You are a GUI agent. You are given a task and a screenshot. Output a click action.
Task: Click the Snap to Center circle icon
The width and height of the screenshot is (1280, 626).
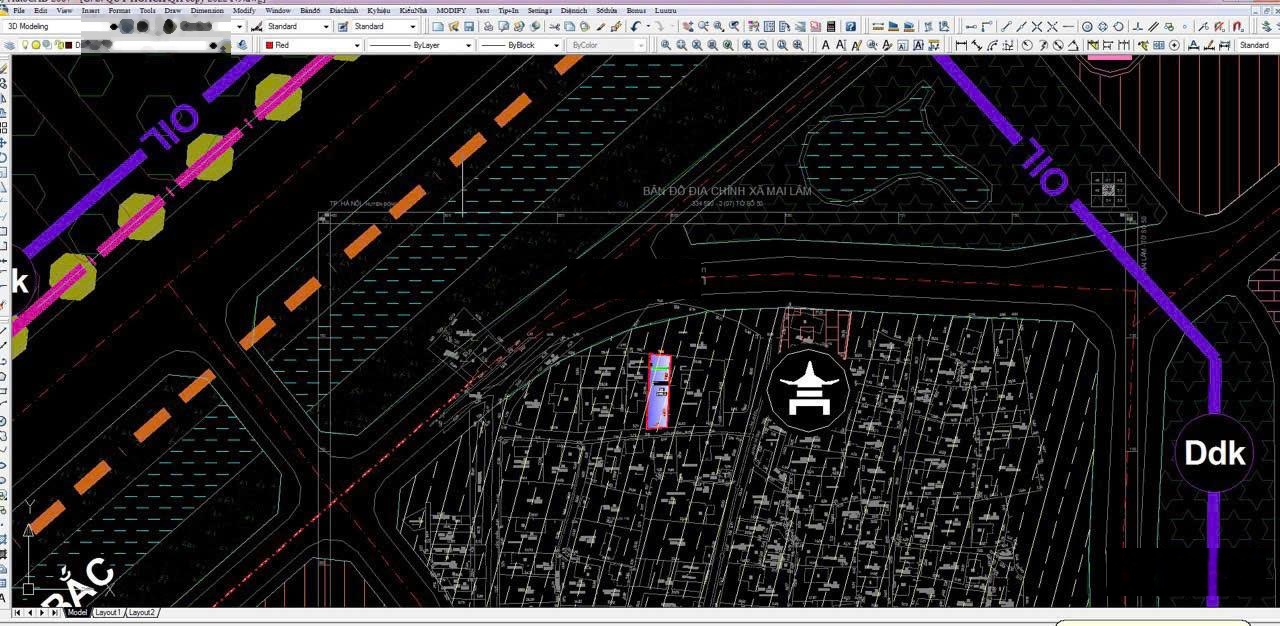(1087, 26)
